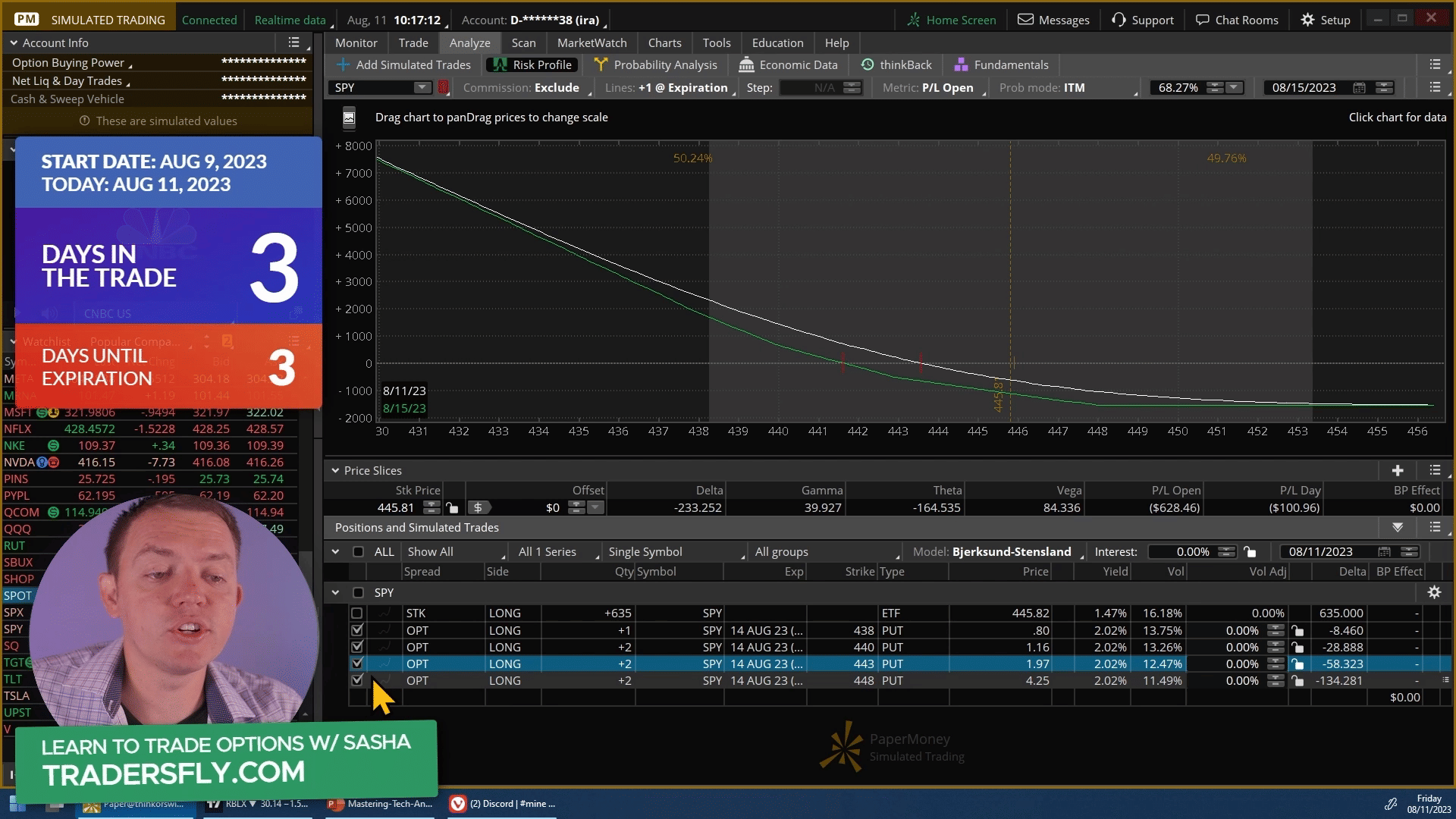Click the Setup gear icon
1456x819 pixels.
click(x=1307, y=20)
